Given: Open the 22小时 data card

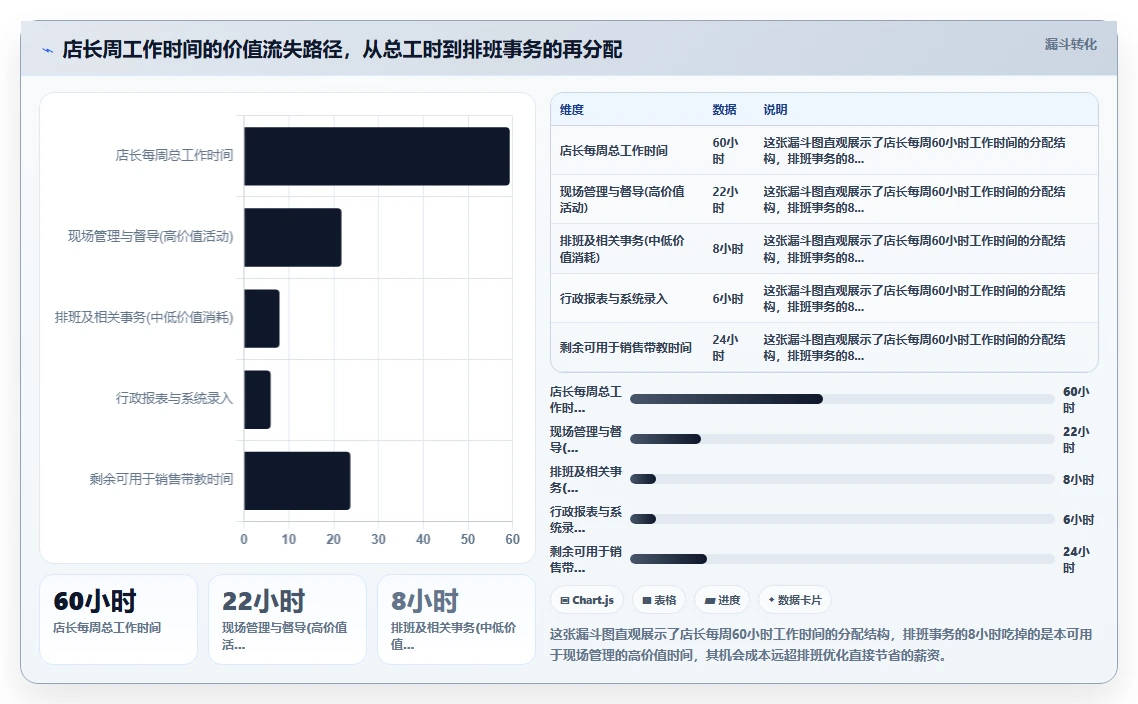Looking at the screenshot, I should tap(287, 619).
